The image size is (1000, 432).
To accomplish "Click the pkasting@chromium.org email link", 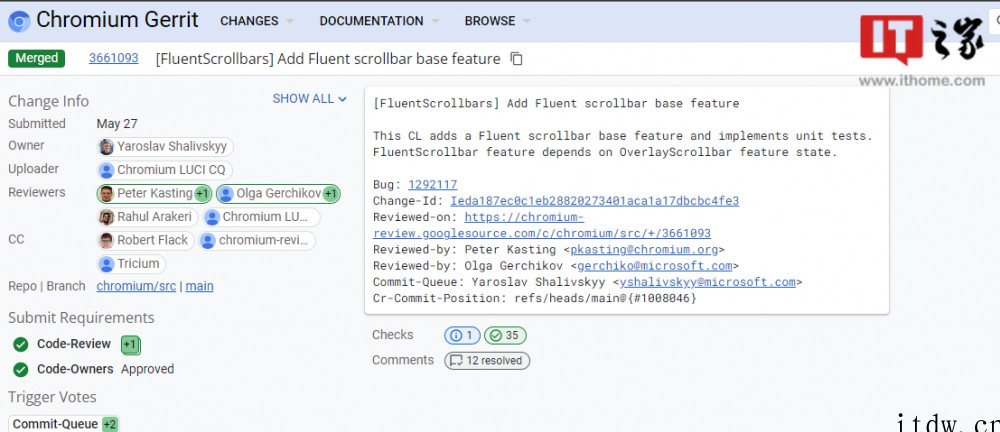I will tap(644, 250).
